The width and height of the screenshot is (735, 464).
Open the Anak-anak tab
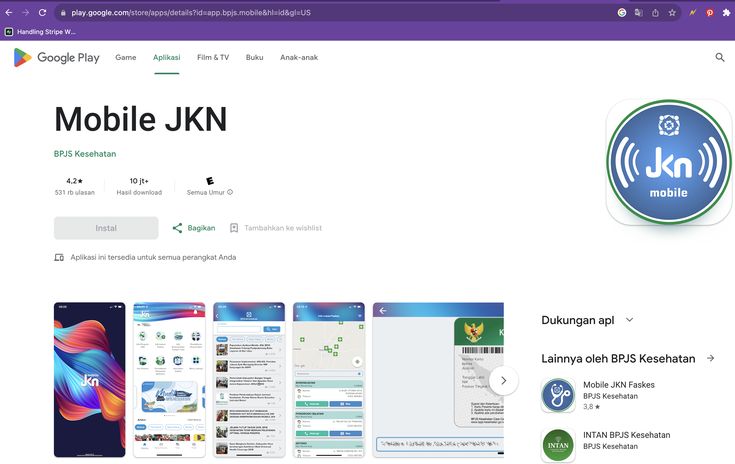tap(299, 58)
